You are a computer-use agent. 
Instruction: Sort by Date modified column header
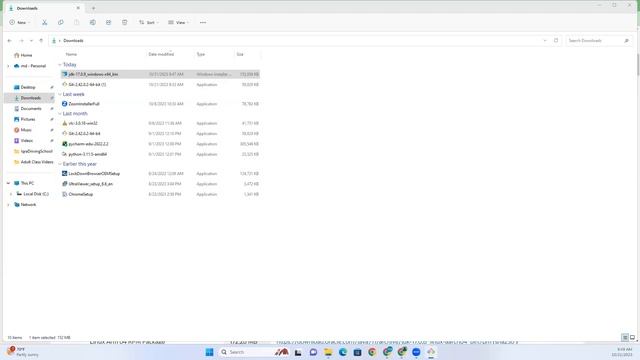point(161,54)
